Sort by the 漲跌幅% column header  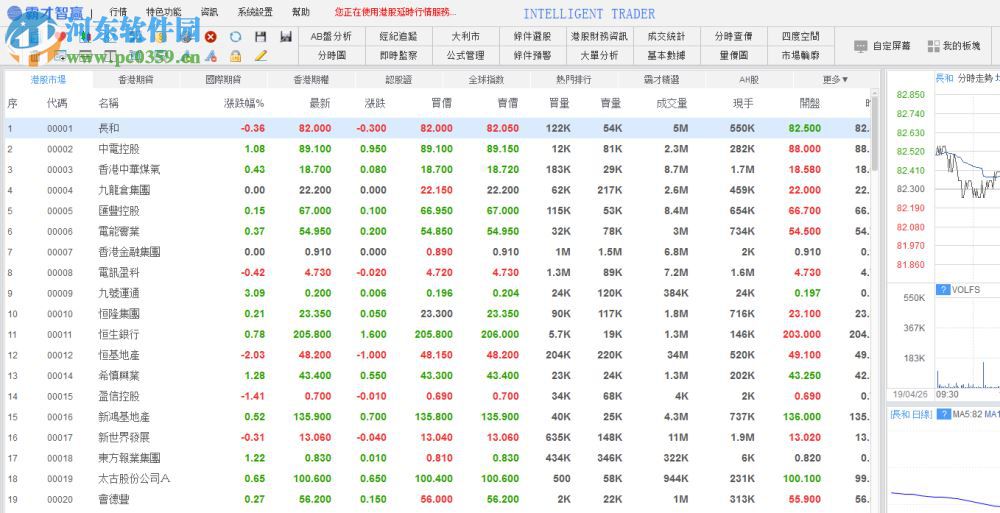coord(244,103)
